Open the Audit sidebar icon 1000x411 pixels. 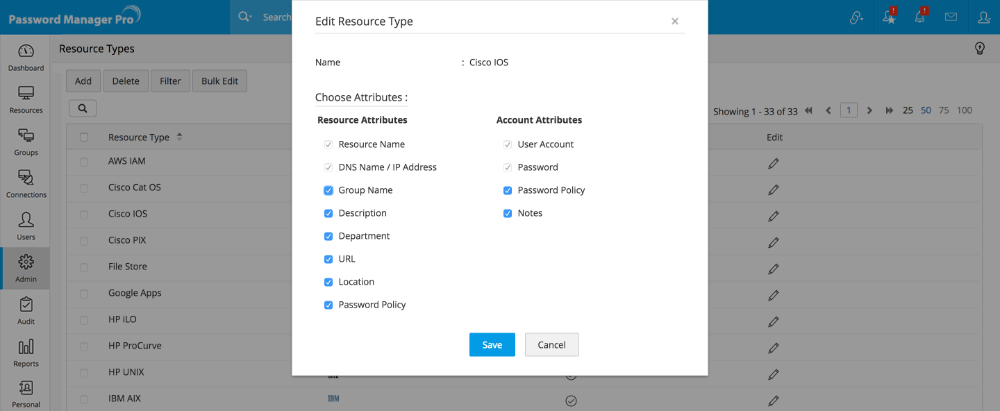[26, 310]
